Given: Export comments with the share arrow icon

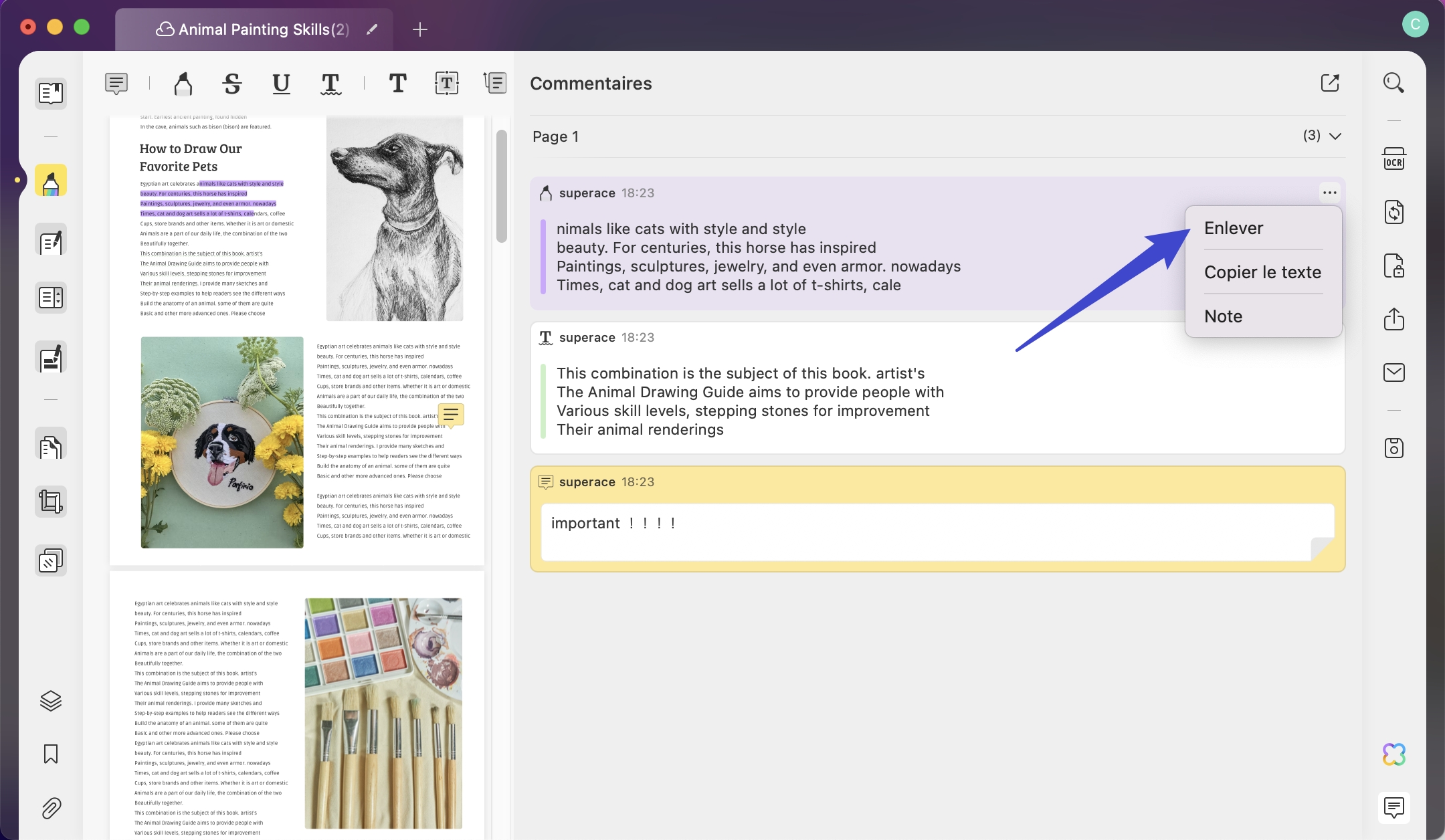Looking at the screenshot, I should (x=1330, y=83).
